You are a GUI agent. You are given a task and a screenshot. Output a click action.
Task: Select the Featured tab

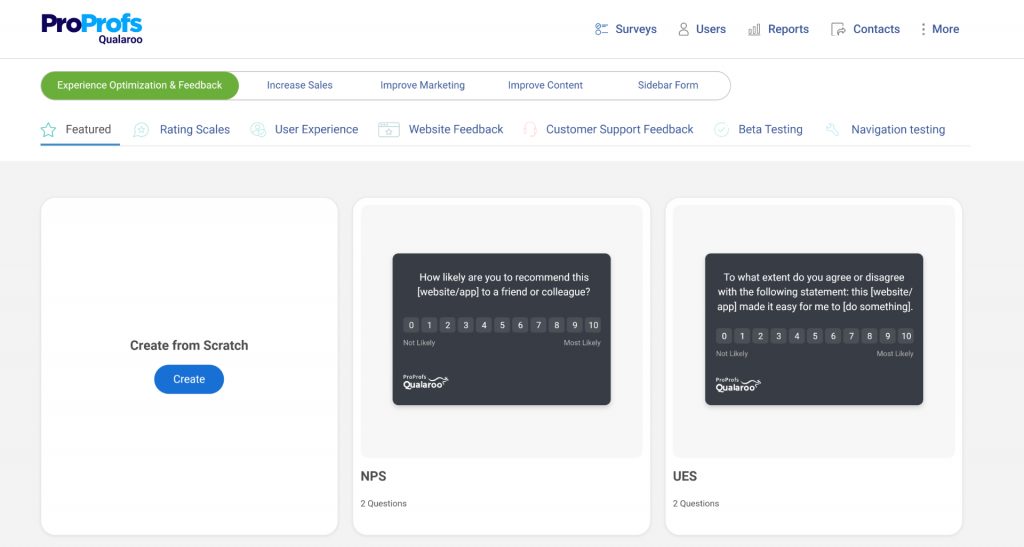(x=80, y=130)
